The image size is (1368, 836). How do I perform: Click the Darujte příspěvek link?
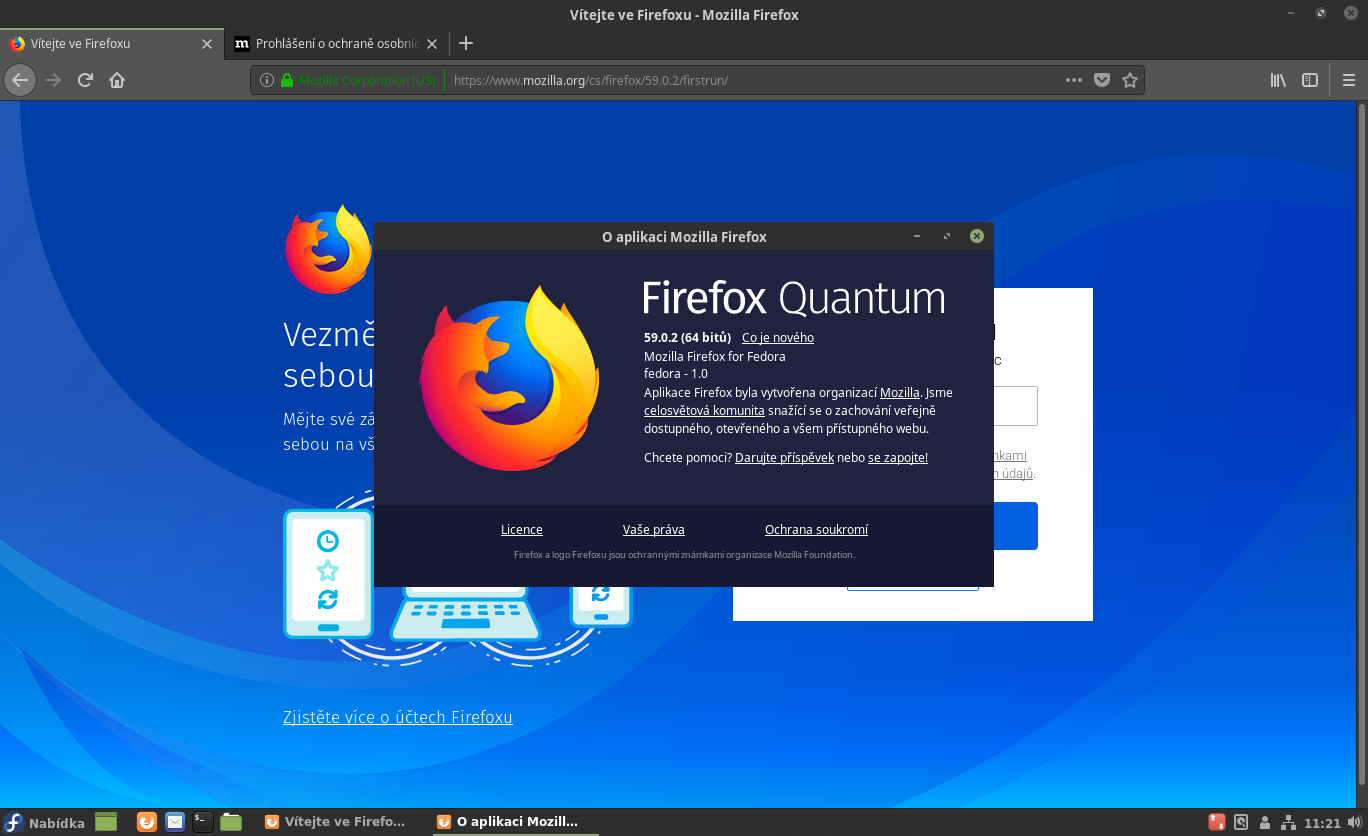coord(784,457)
